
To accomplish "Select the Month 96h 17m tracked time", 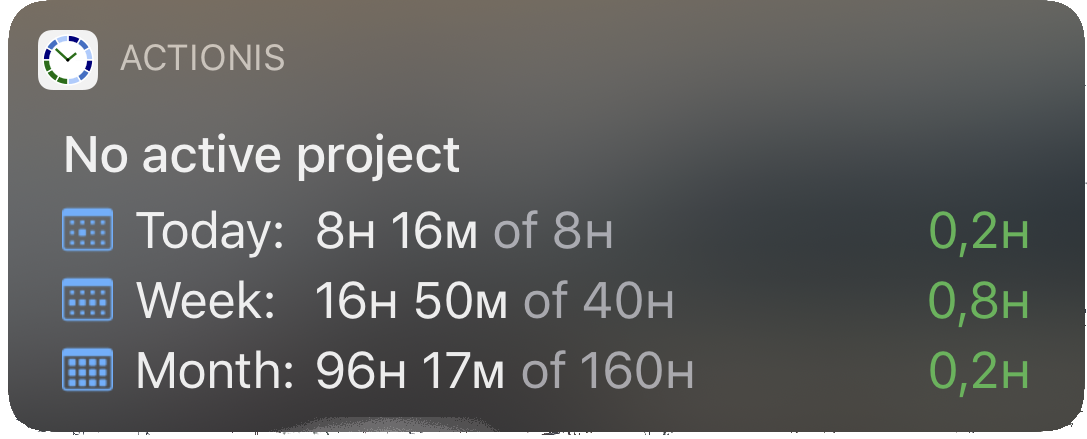I will [411, 370].
